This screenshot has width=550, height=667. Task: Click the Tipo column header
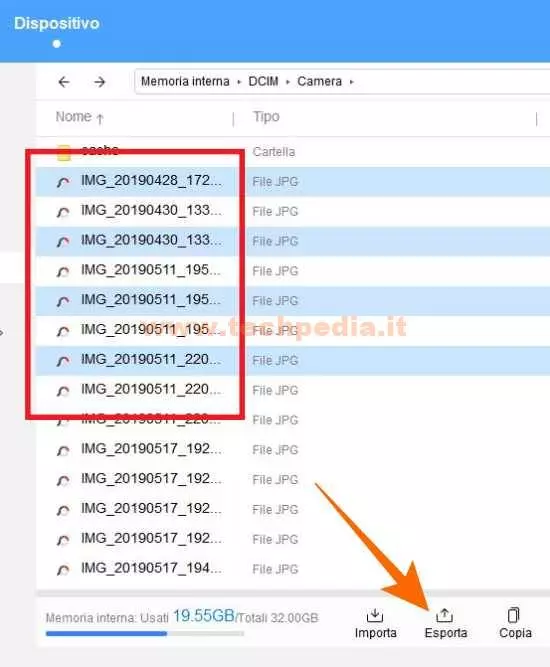pos(266,117)
